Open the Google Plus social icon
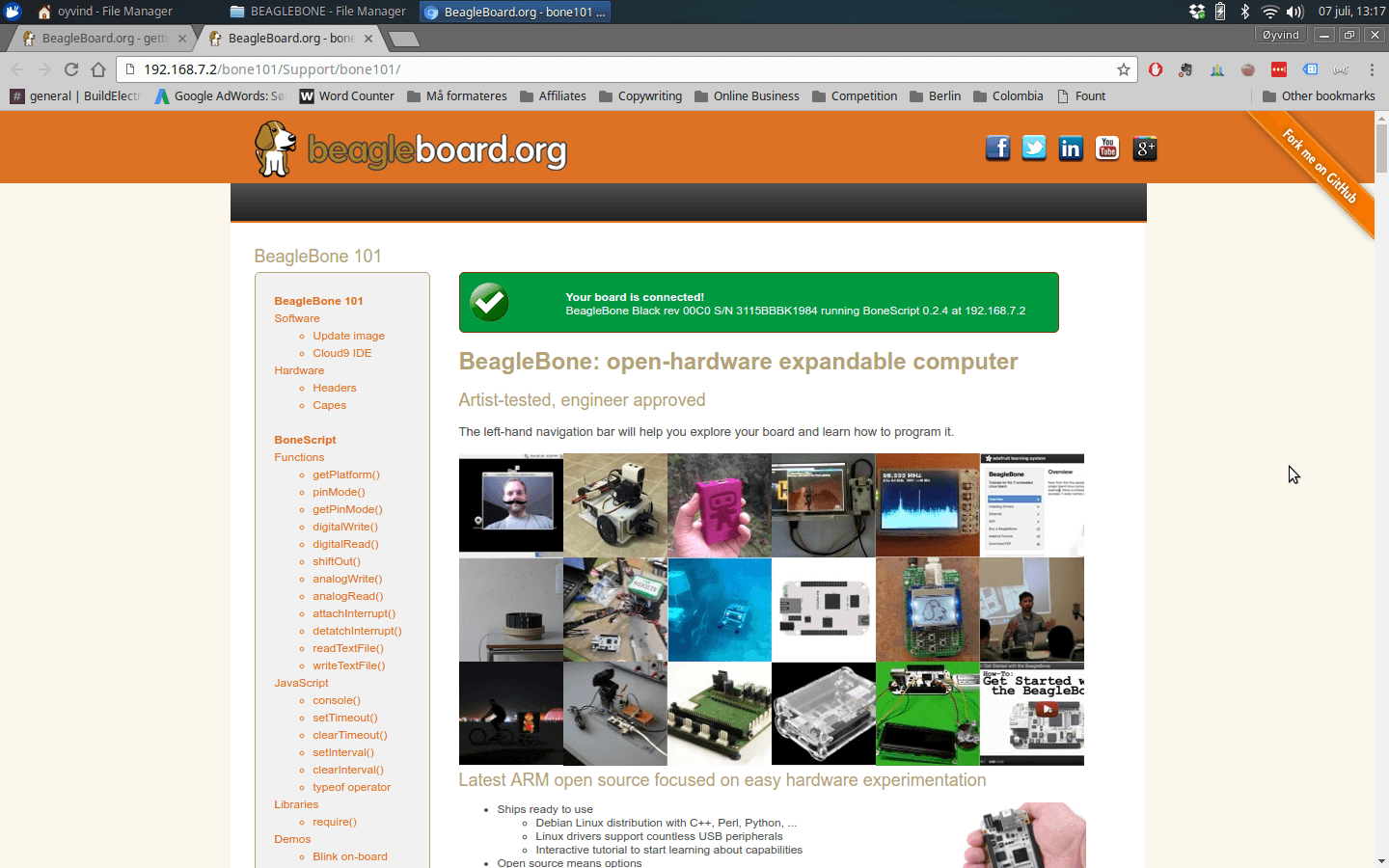The image size is (1389, 868). [1144, 149]
